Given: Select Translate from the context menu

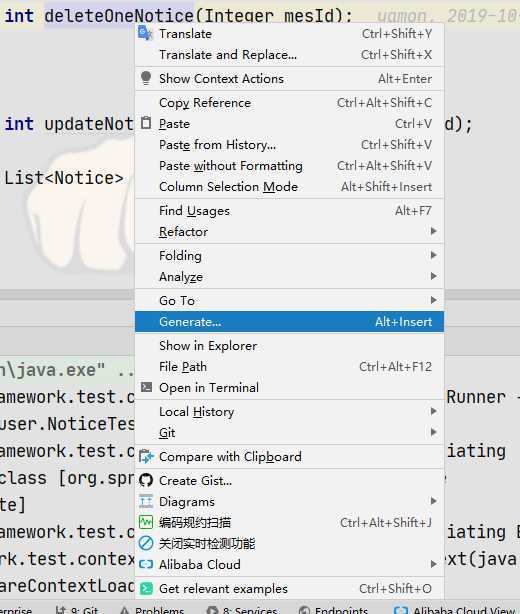Looking at the screenshot, I should click(x=289, y=33).
